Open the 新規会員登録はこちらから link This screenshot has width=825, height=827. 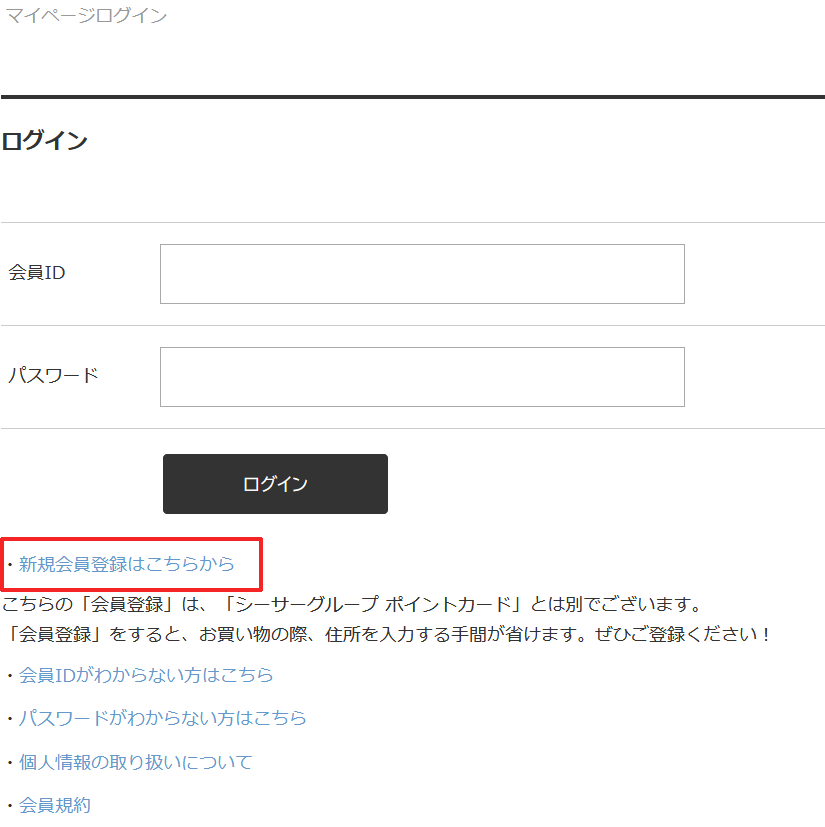coord(126,564)
